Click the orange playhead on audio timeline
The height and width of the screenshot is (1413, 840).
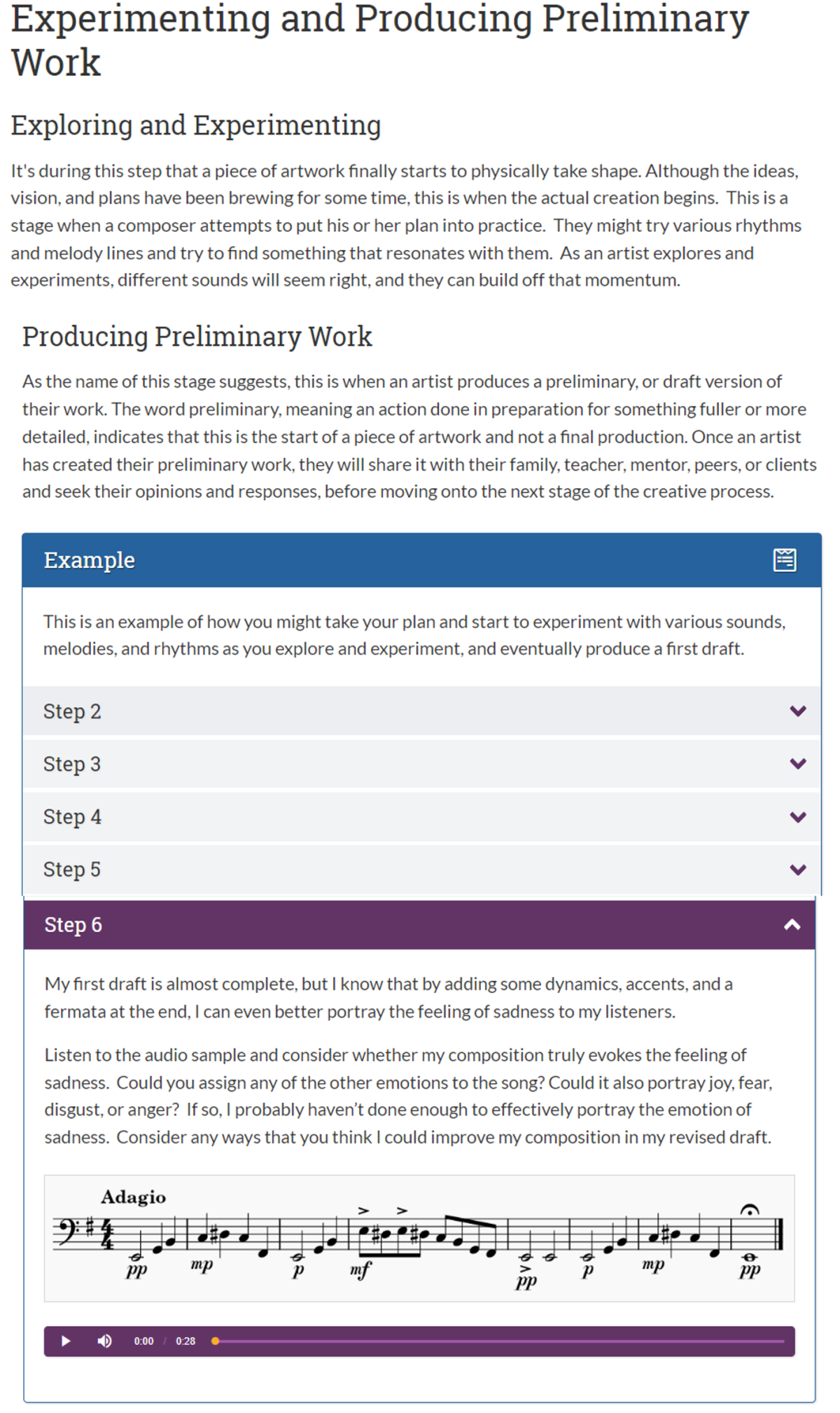point(216,1341)
